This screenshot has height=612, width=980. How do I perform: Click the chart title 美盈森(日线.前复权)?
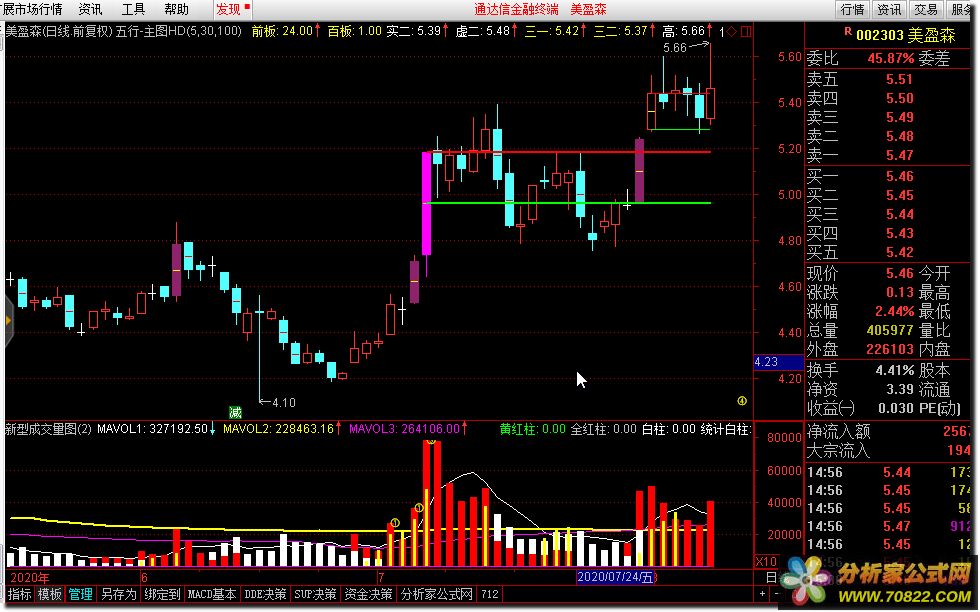pyautogui.click(x=59, y=31)
